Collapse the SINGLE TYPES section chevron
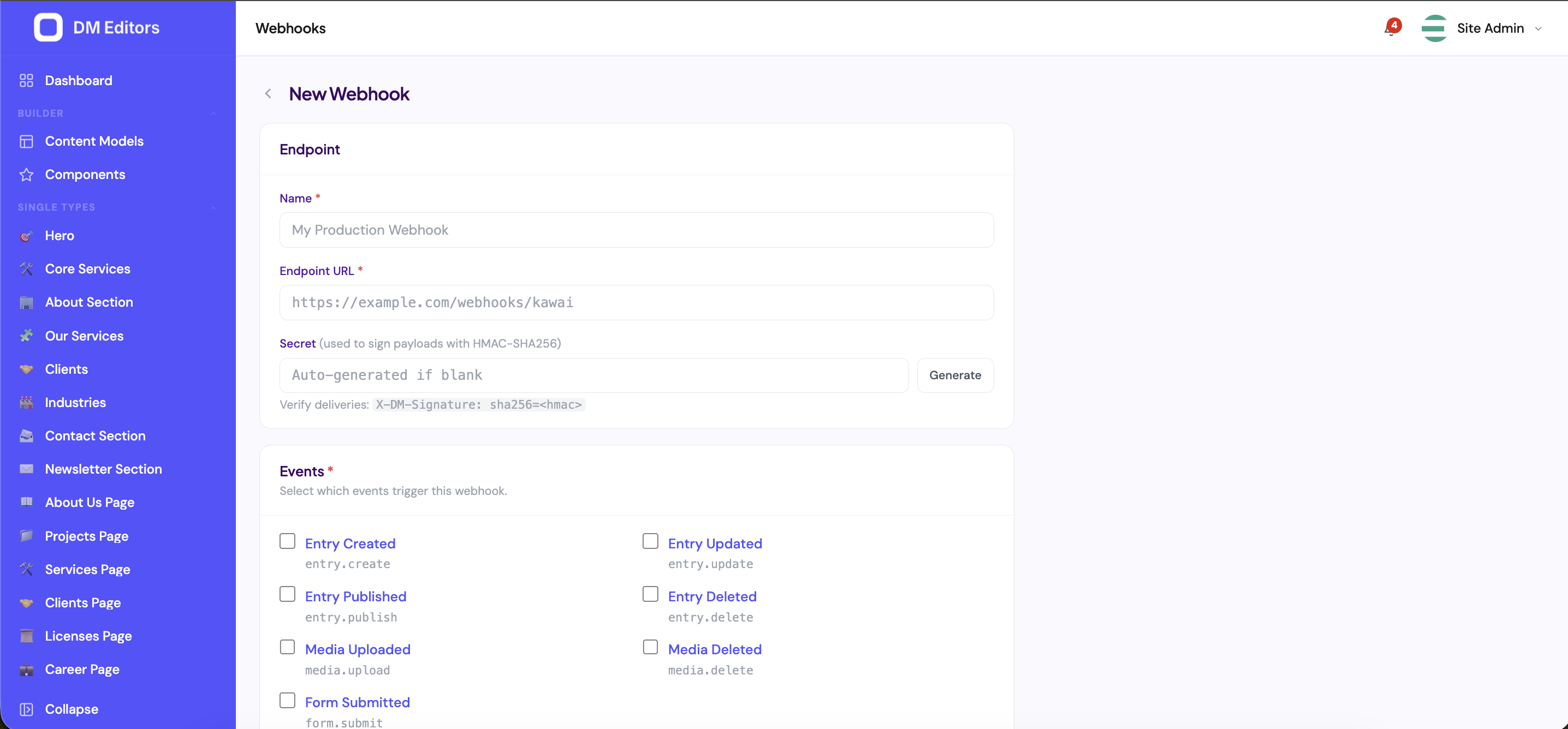This screenshot has height=729, width=1568. [x=213, y=207]
